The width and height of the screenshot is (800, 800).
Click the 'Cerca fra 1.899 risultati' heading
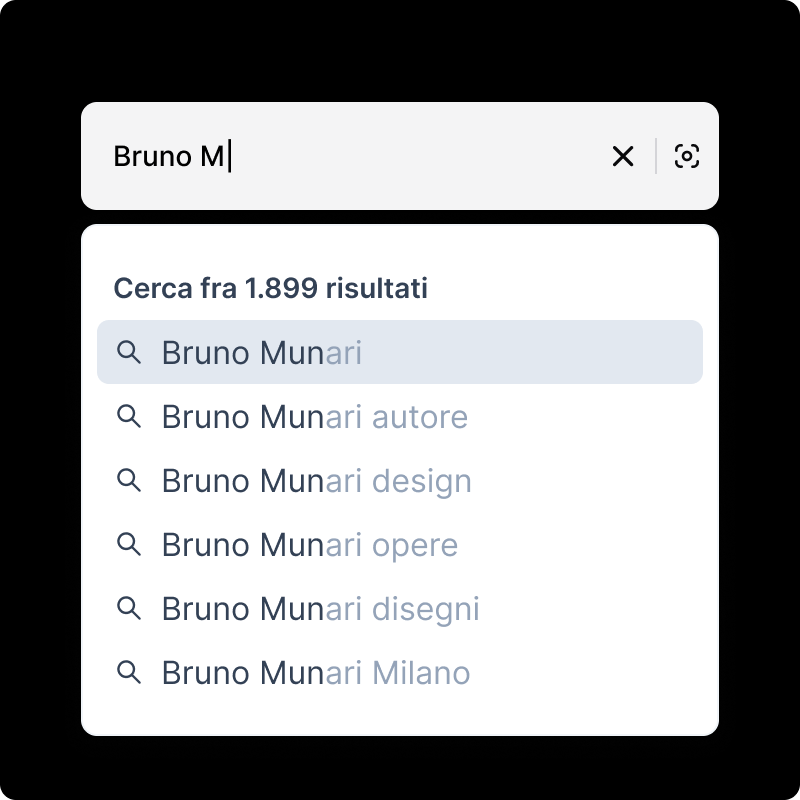(x=270, y=288)
